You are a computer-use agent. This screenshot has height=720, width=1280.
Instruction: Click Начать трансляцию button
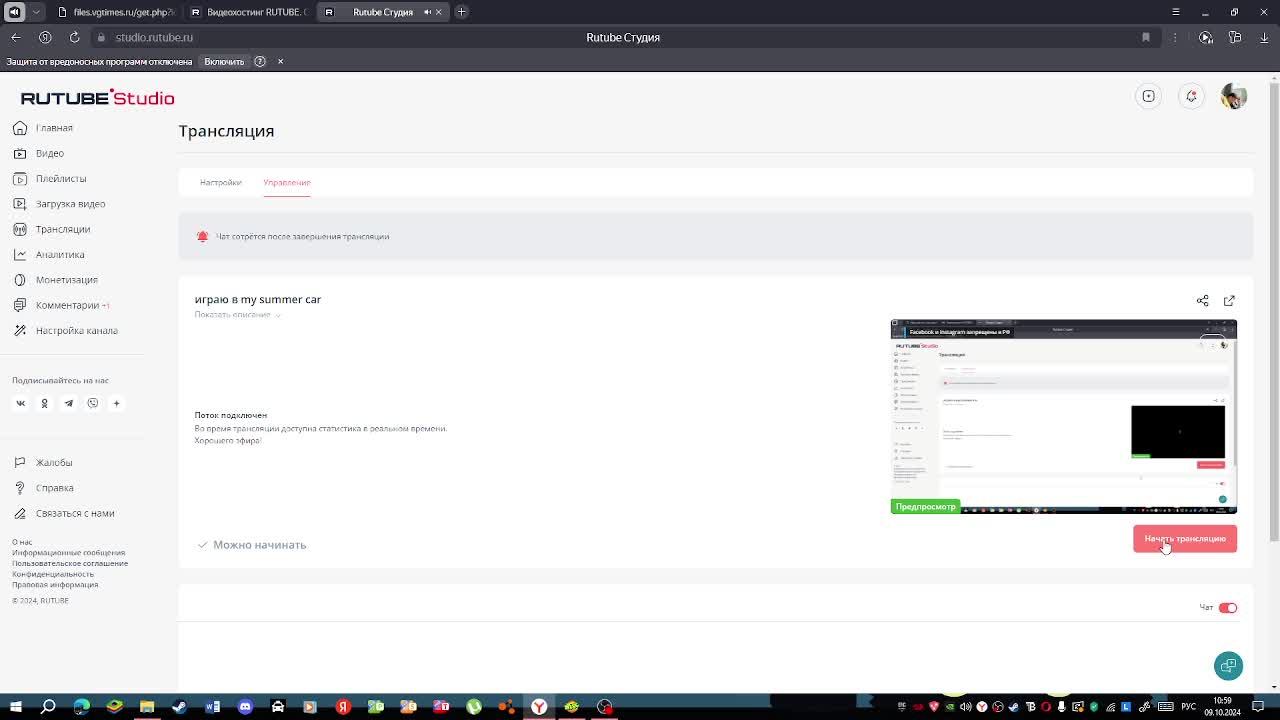coord(1185,539)
